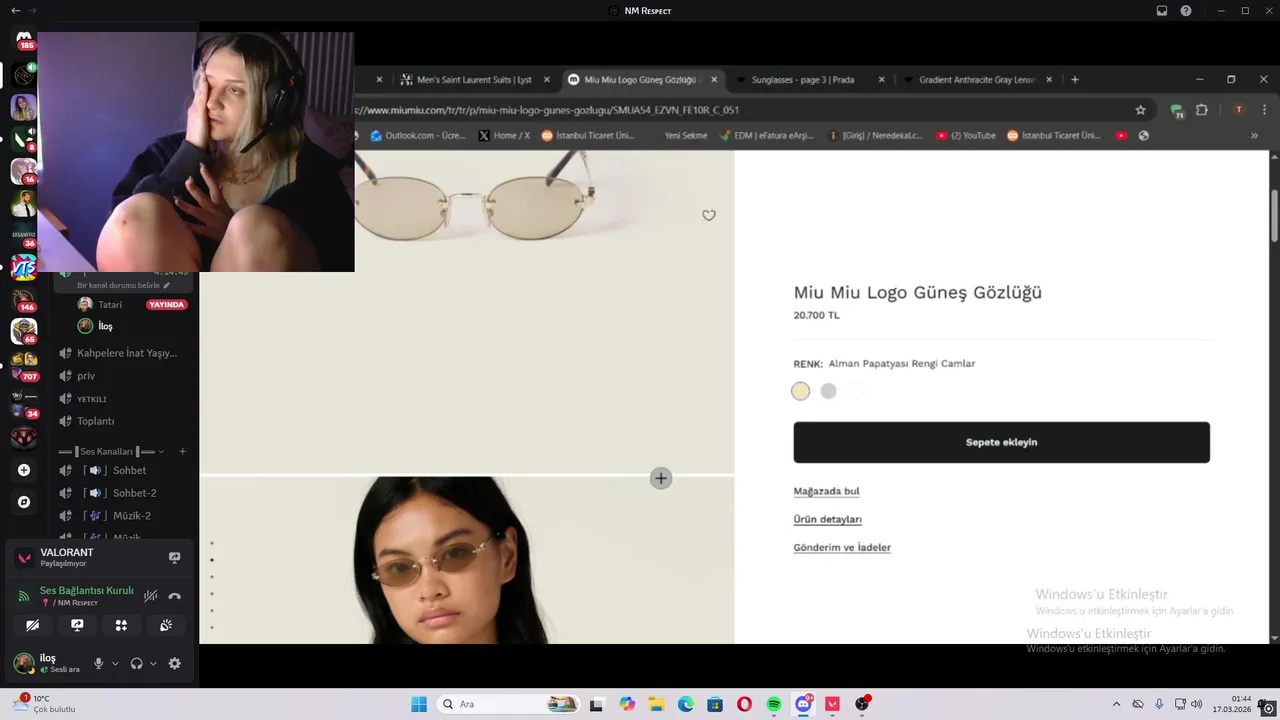Open (2) YouTube bookmark
This screenshot has height=720, width=1280.
click(966, 135)
